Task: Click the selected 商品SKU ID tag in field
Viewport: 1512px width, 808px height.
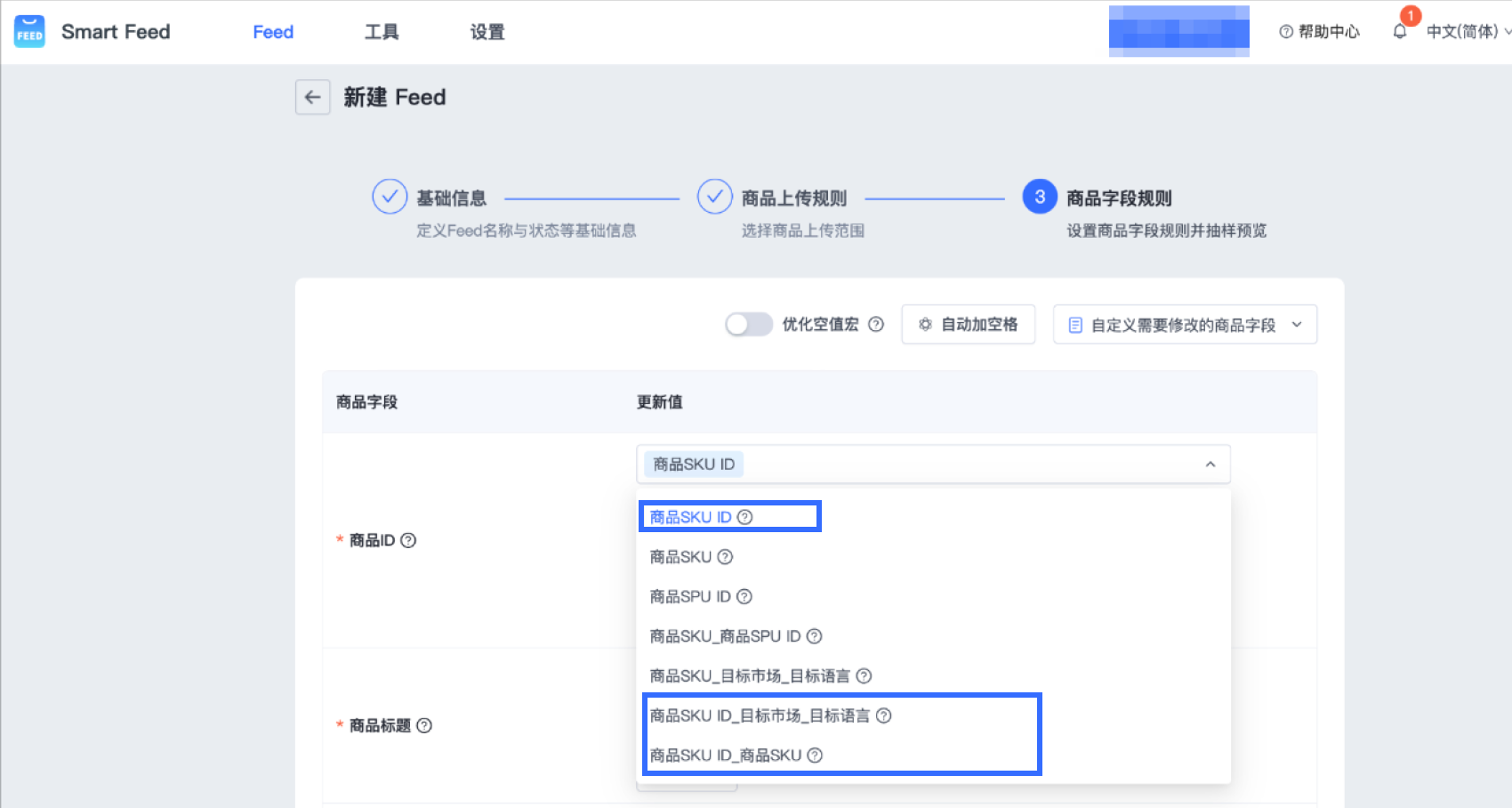Action: coord(694,465)
